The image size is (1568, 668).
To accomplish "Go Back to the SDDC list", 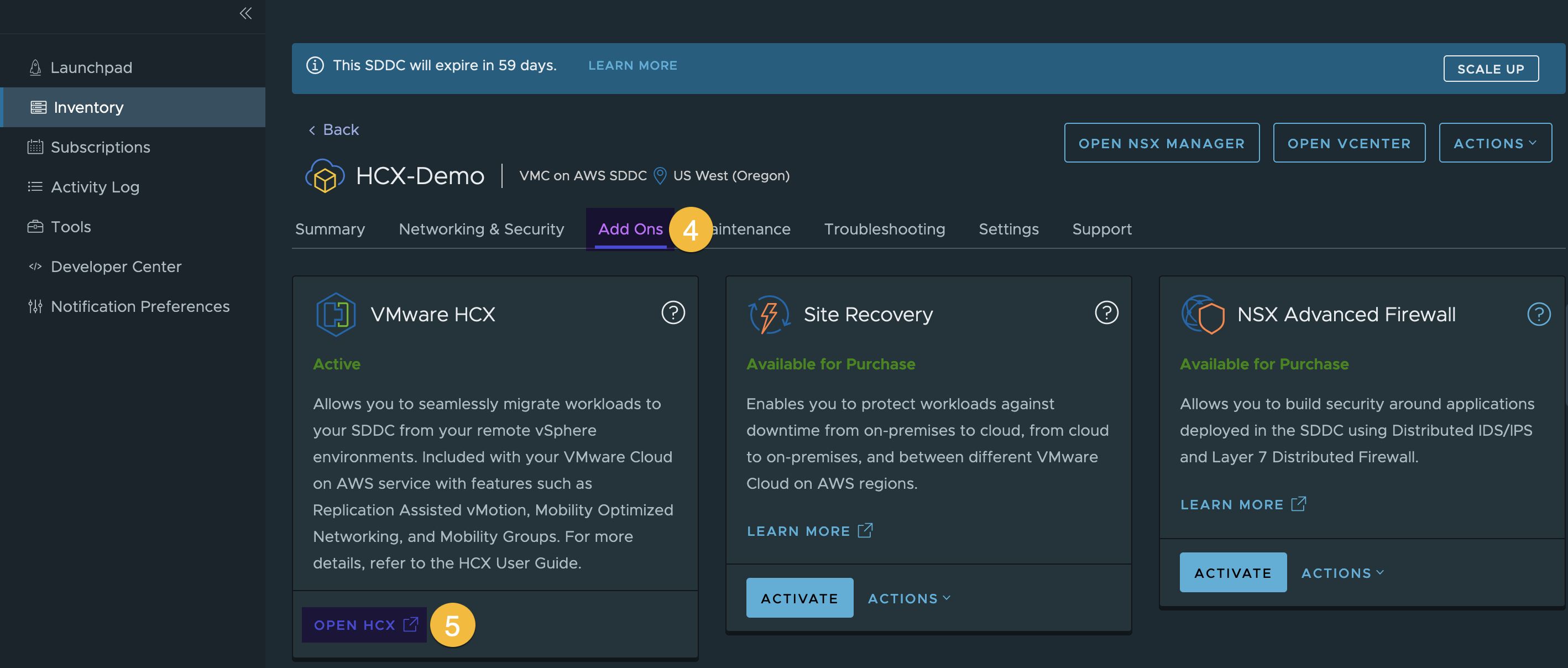I will 334,130.
